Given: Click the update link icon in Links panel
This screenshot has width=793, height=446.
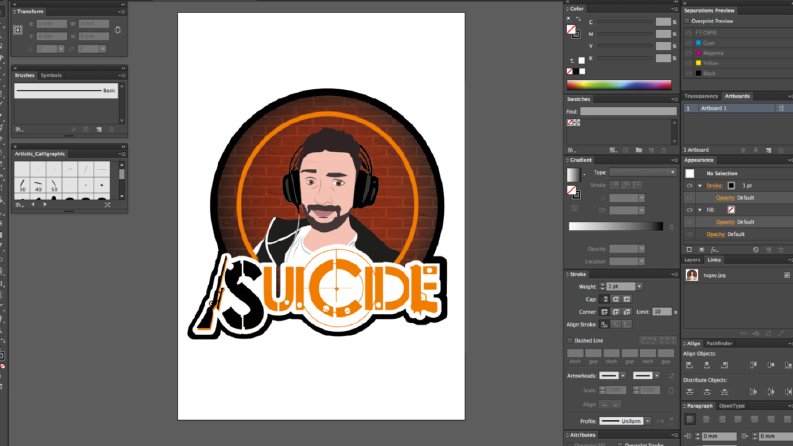Looking at the screenshot, I should [x=768, y=334].
